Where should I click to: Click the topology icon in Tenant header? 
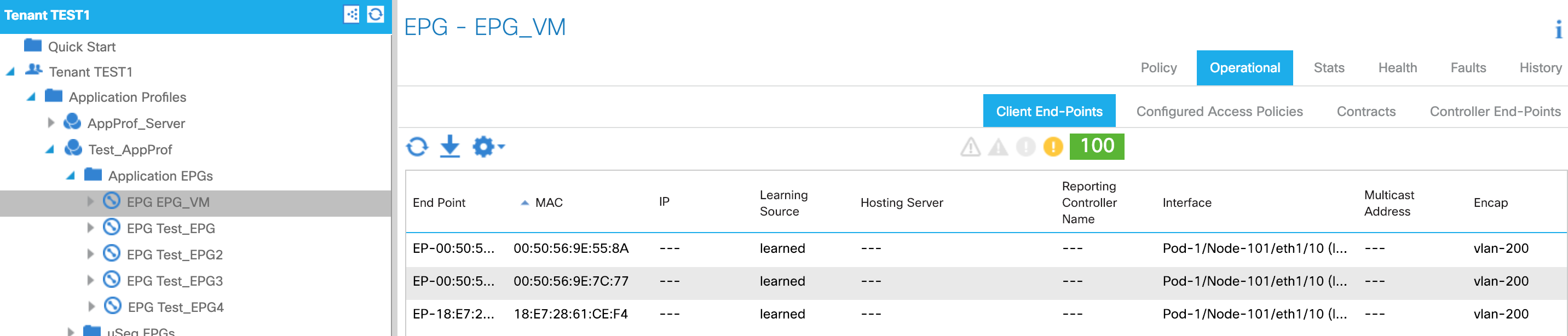pyautogui.click(x=352, y=15)
